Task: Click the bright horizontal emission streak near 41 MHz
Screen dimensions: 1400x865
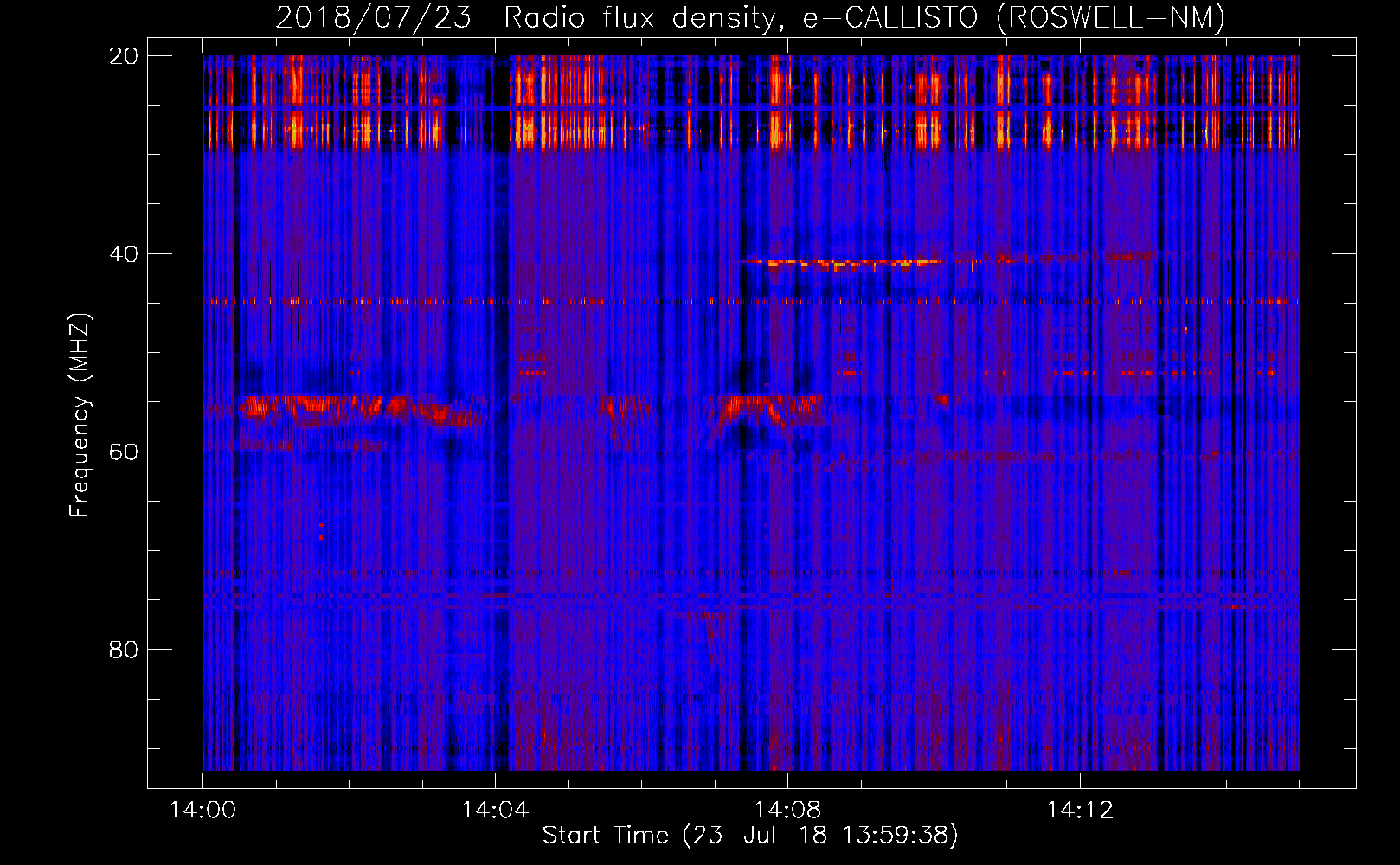Action: 841,263
